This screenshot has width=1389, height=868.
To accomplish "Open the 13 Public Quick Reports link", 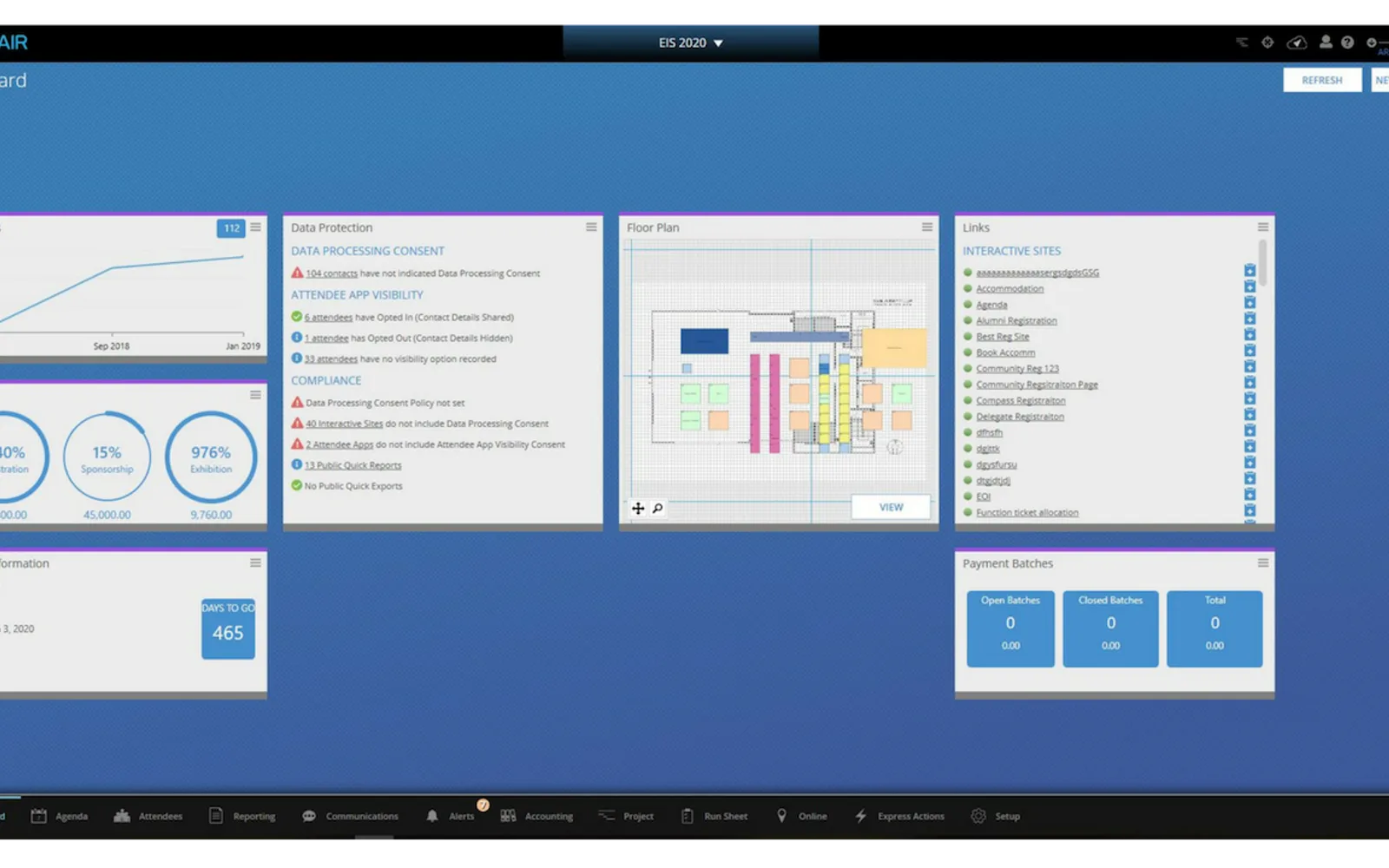I will (352, 465).
